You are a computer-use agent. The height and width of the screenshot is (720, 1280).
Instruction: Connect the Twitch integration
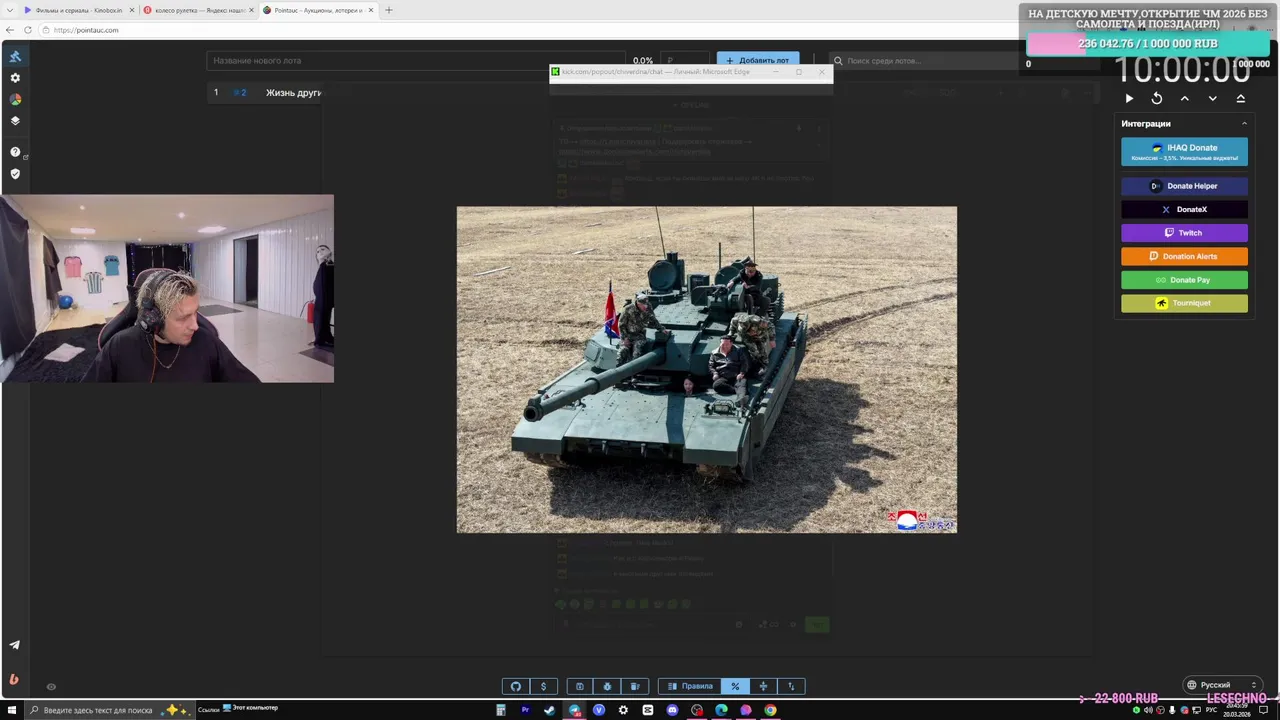(1184, 233)
